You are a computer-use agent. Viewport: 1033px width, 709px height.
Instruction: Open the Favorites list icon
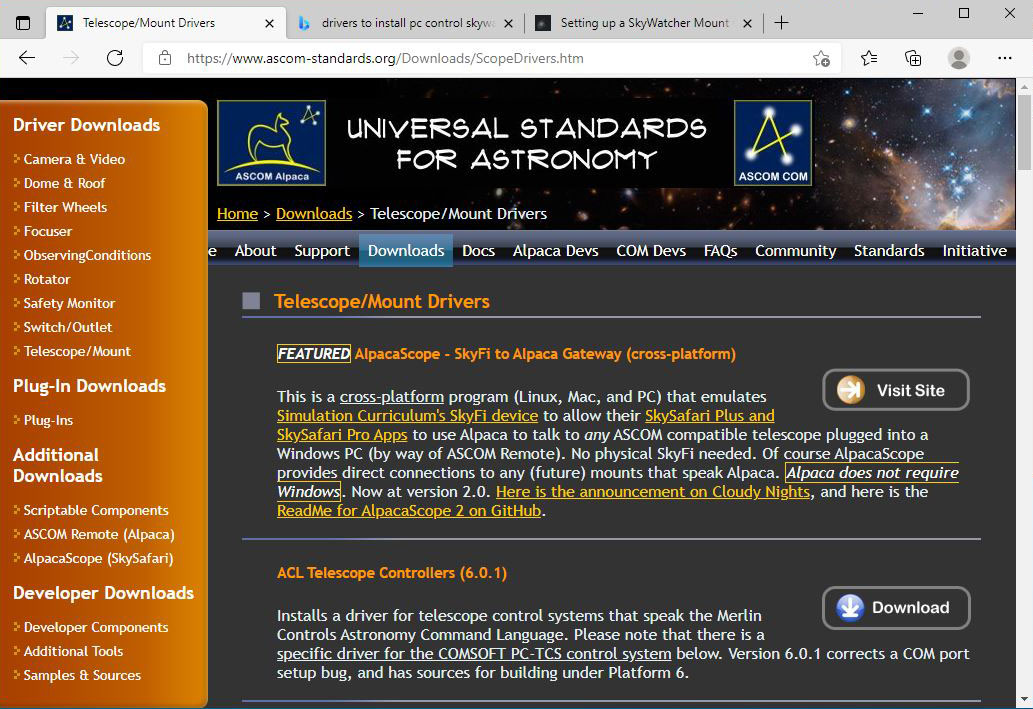pos(869,58)
